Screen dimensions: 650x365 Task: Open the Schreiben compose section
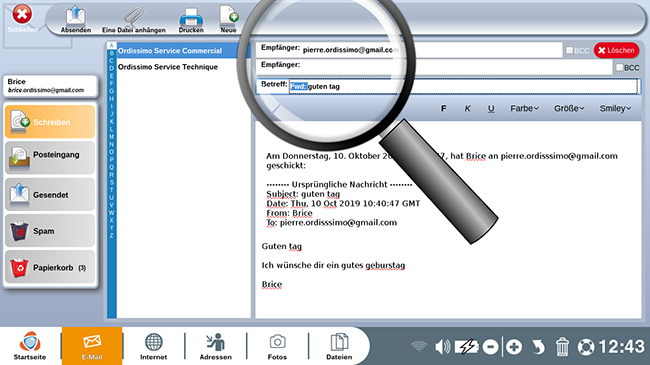(x=50, y=122)
